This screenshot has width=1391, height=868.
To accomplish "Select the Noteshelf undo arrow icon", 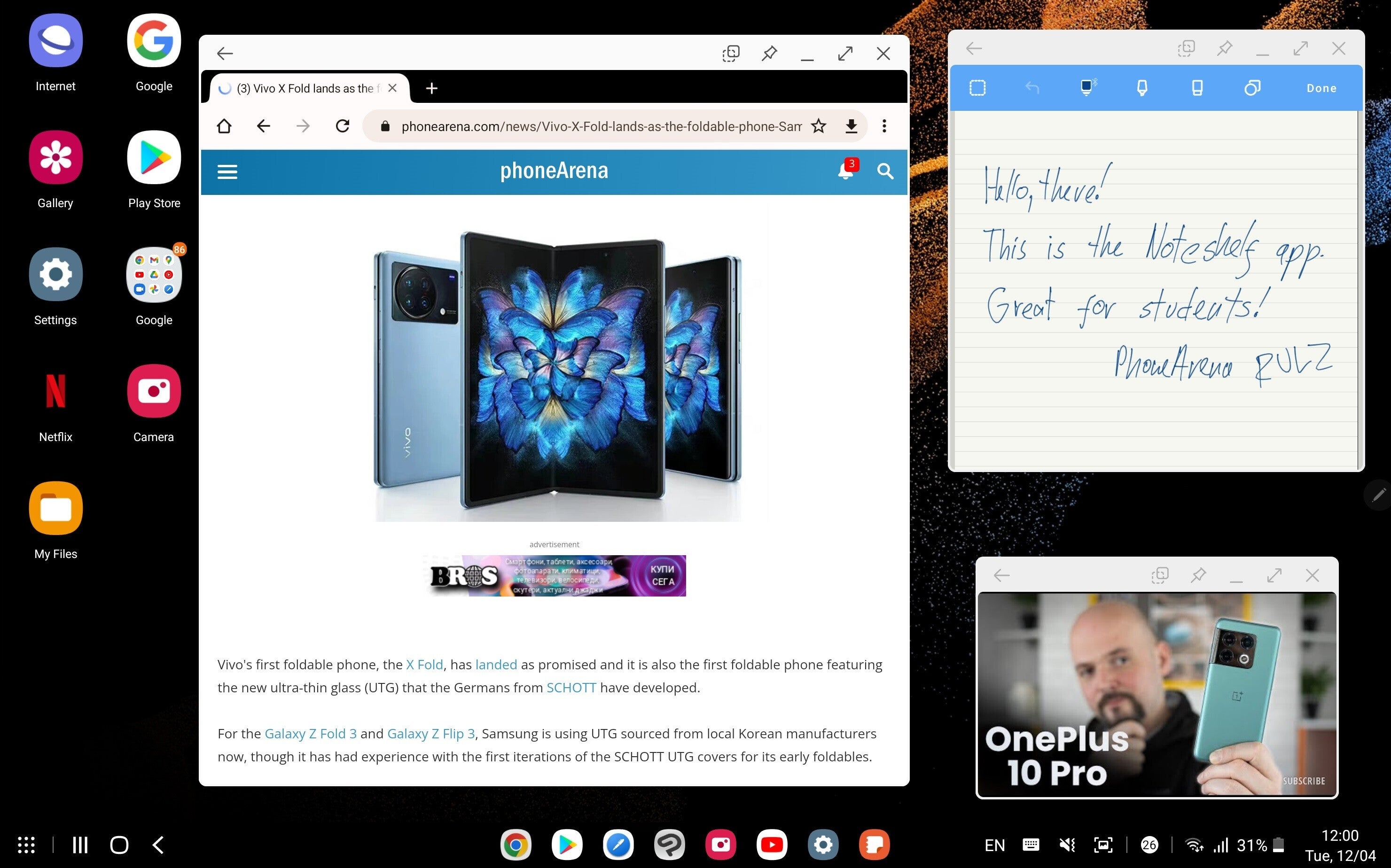I will [x=1032, y=88].
